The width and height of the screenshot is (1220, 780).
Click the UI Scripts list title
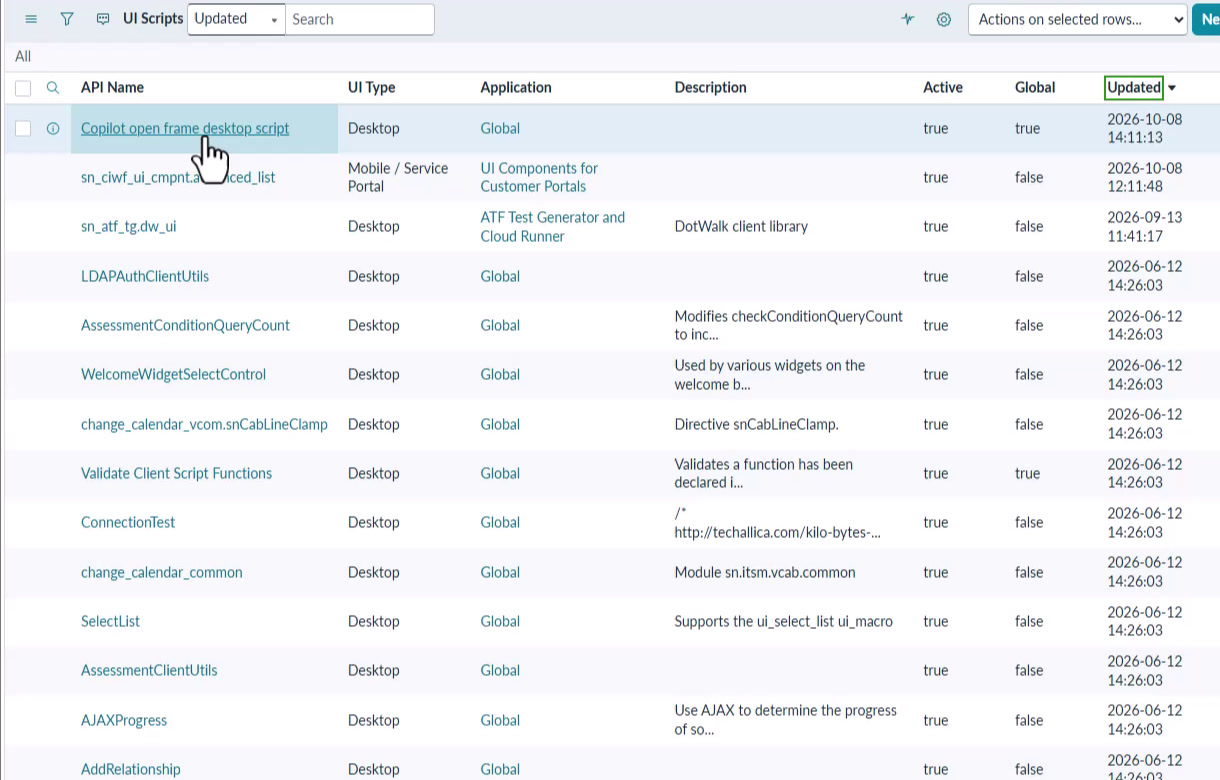[x=153, y=19]
